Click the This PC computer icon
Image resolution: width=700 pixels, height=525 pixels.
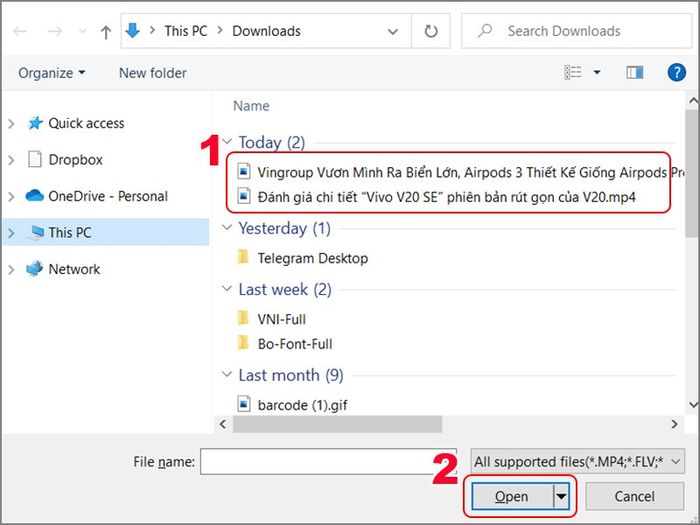click(35, 233)
